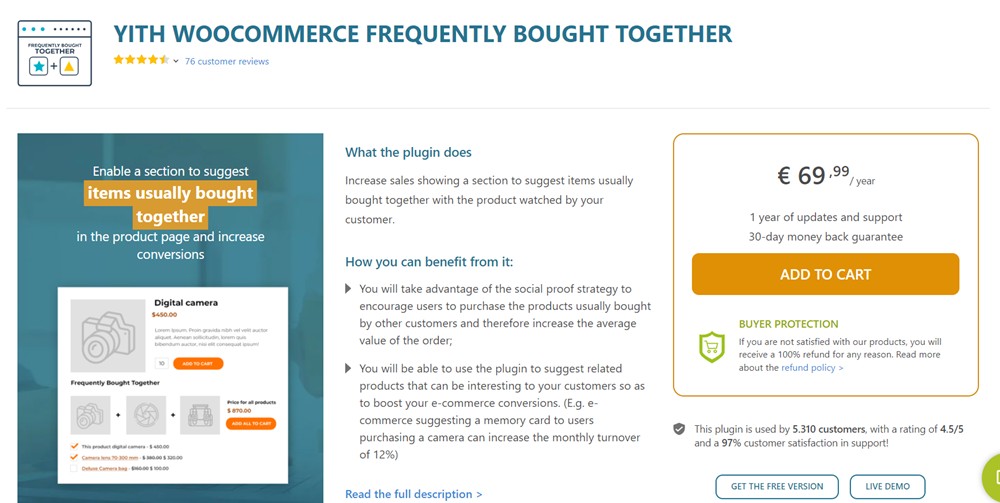
Task: Click the green buyer protection shield icon
Action: pos(711,346)
